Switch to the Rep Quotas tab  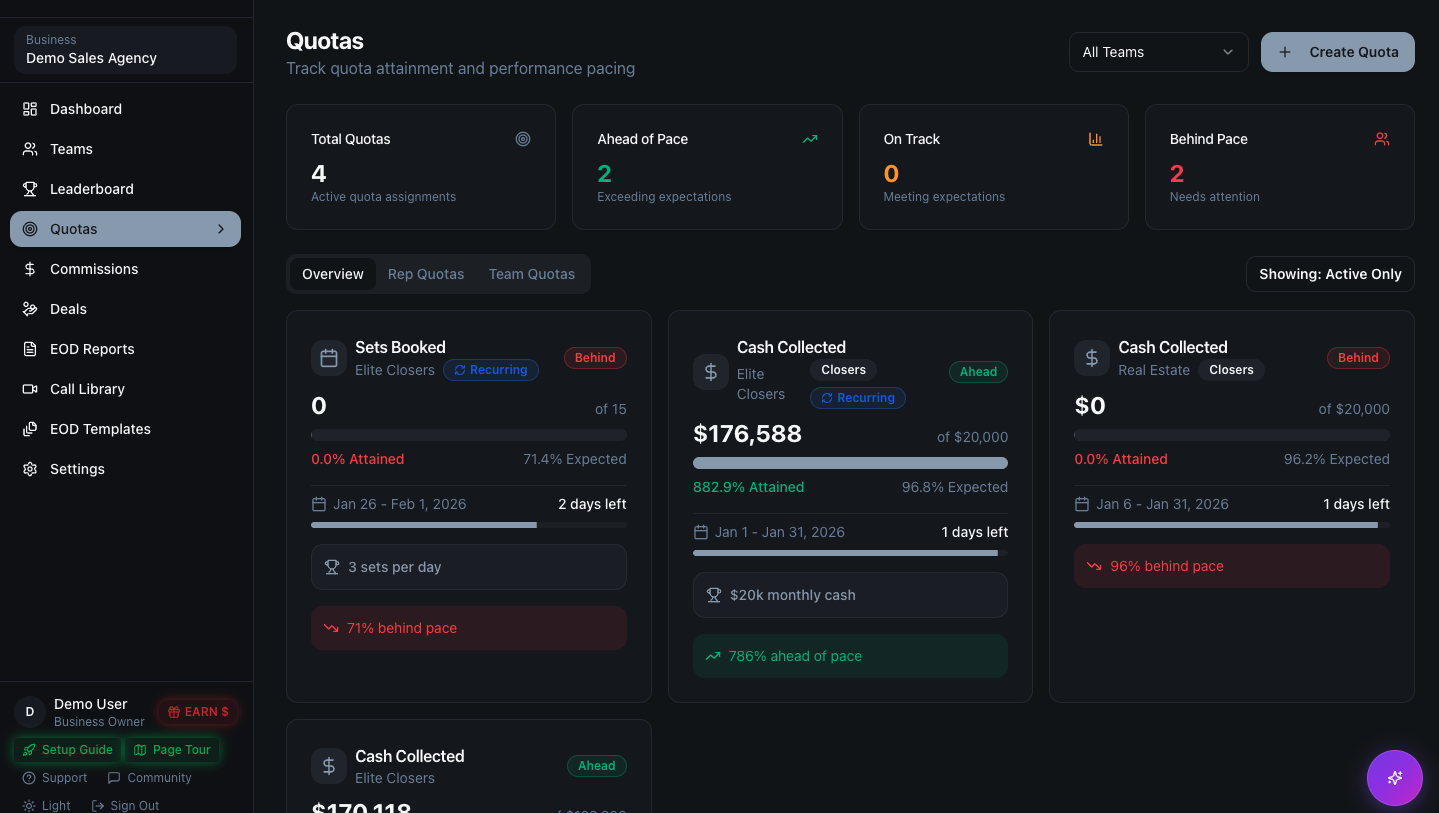click(x=426, y=274)
